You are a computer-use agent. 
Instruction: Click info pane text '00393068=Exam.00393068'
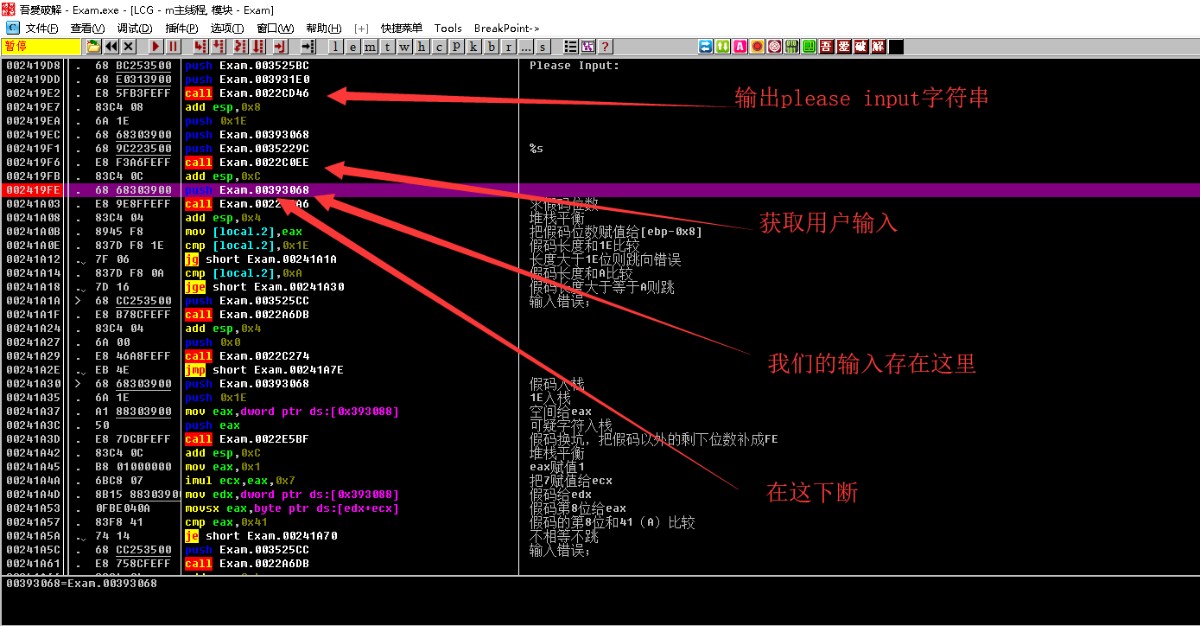point(81,583)
